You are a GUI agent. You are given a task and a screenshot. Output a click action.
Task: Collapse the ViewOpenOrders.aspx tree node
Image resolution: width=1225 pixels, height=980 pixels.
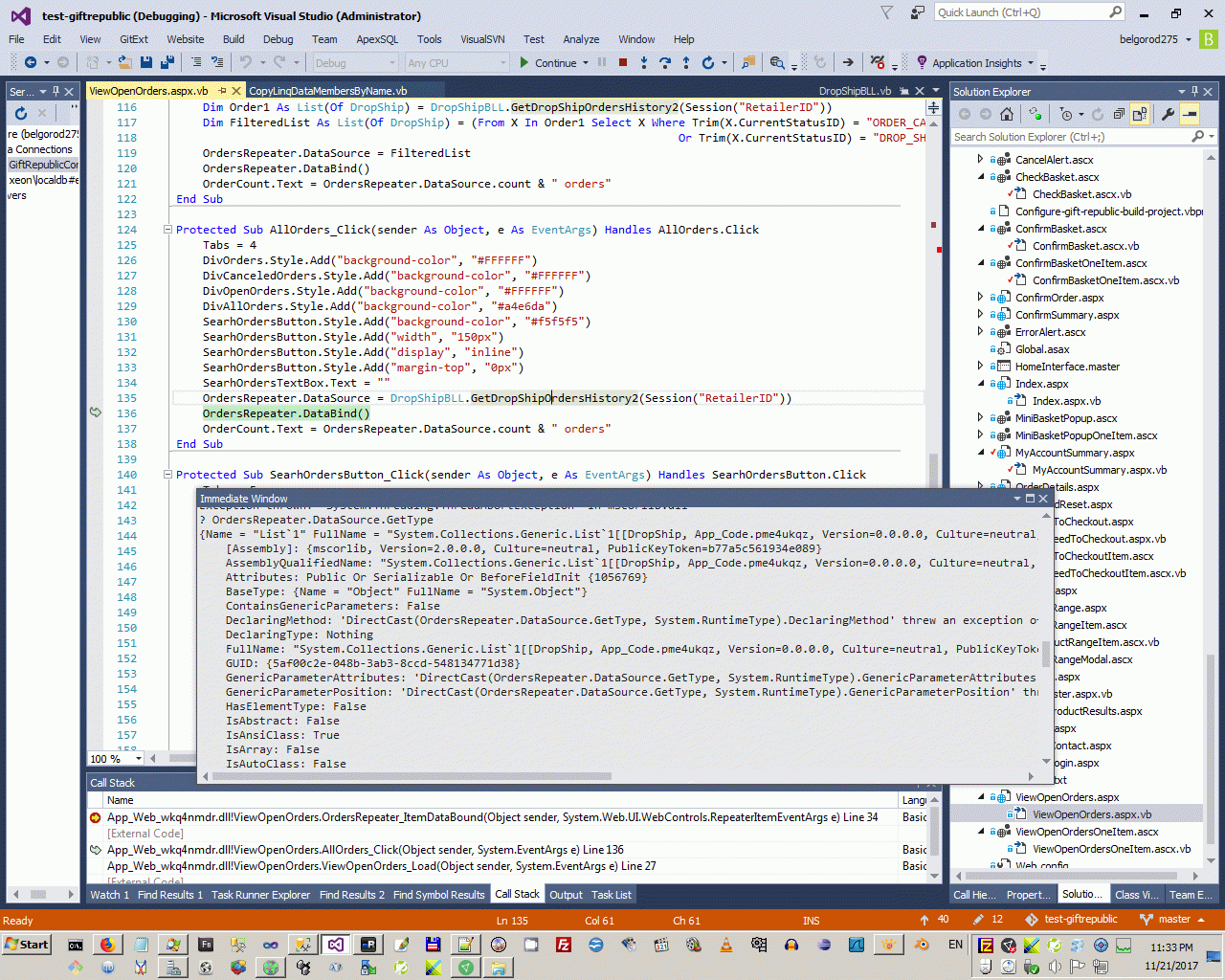(980, 797)
